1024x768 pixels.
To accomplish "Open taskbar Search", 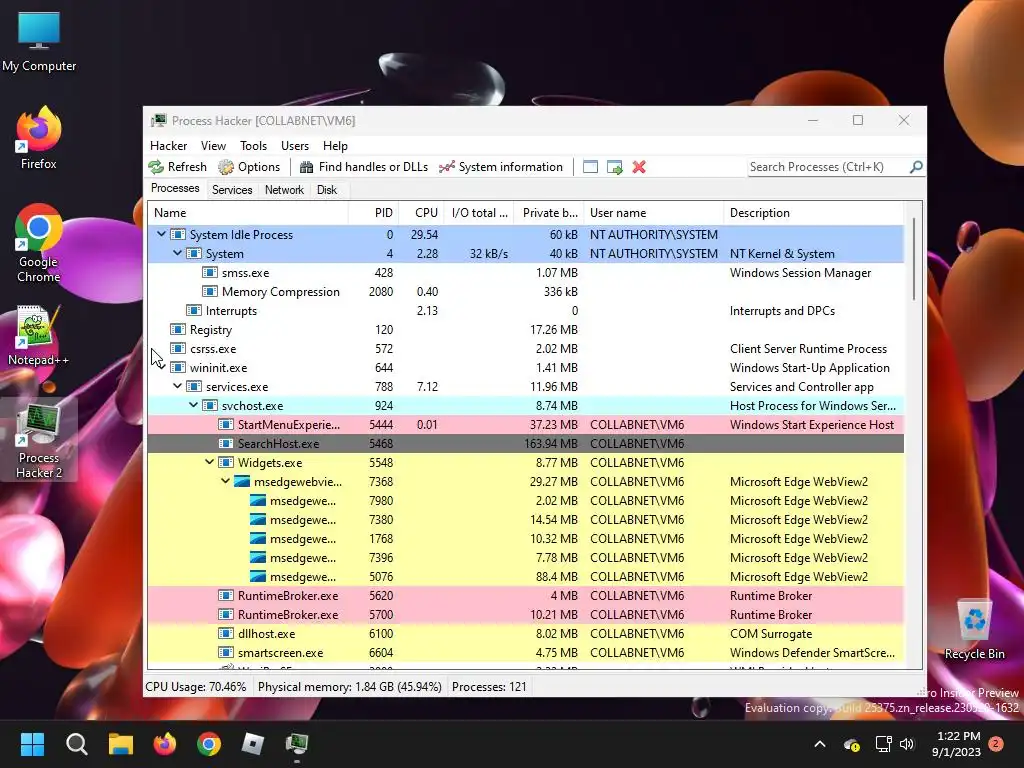I will click(x=76, y=744).
